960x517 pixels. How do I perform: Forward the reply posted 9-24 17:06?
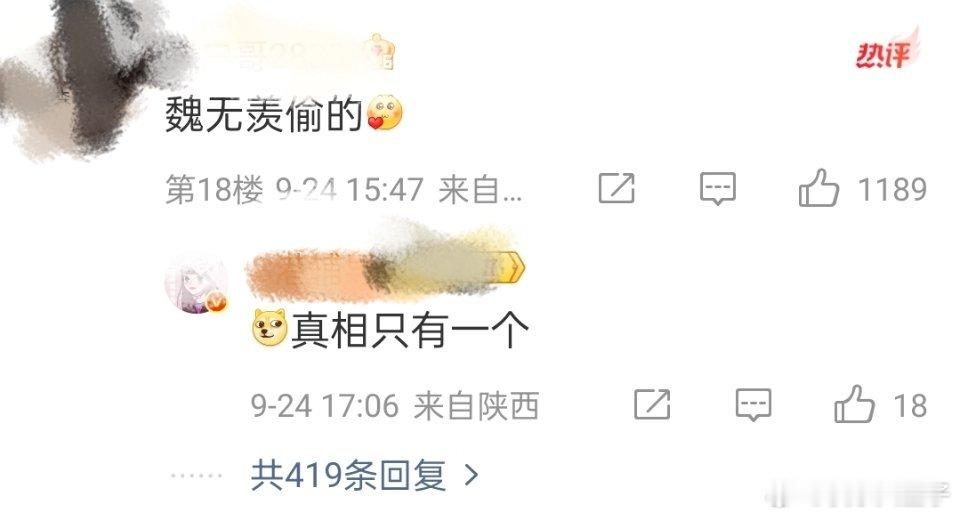point(652,404)
